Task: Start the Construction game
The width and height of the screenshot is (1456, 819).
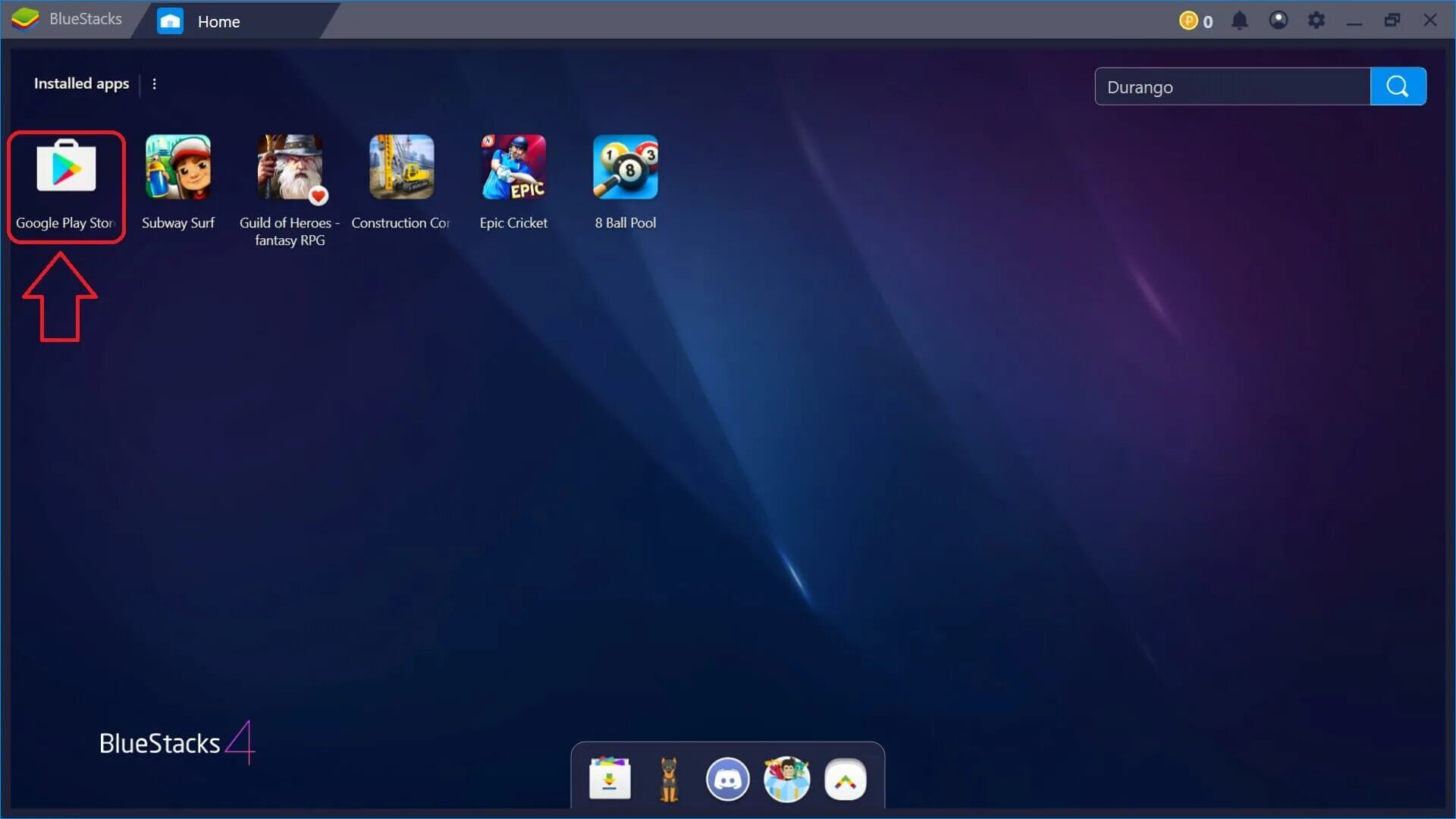Action: click(400, 167)
